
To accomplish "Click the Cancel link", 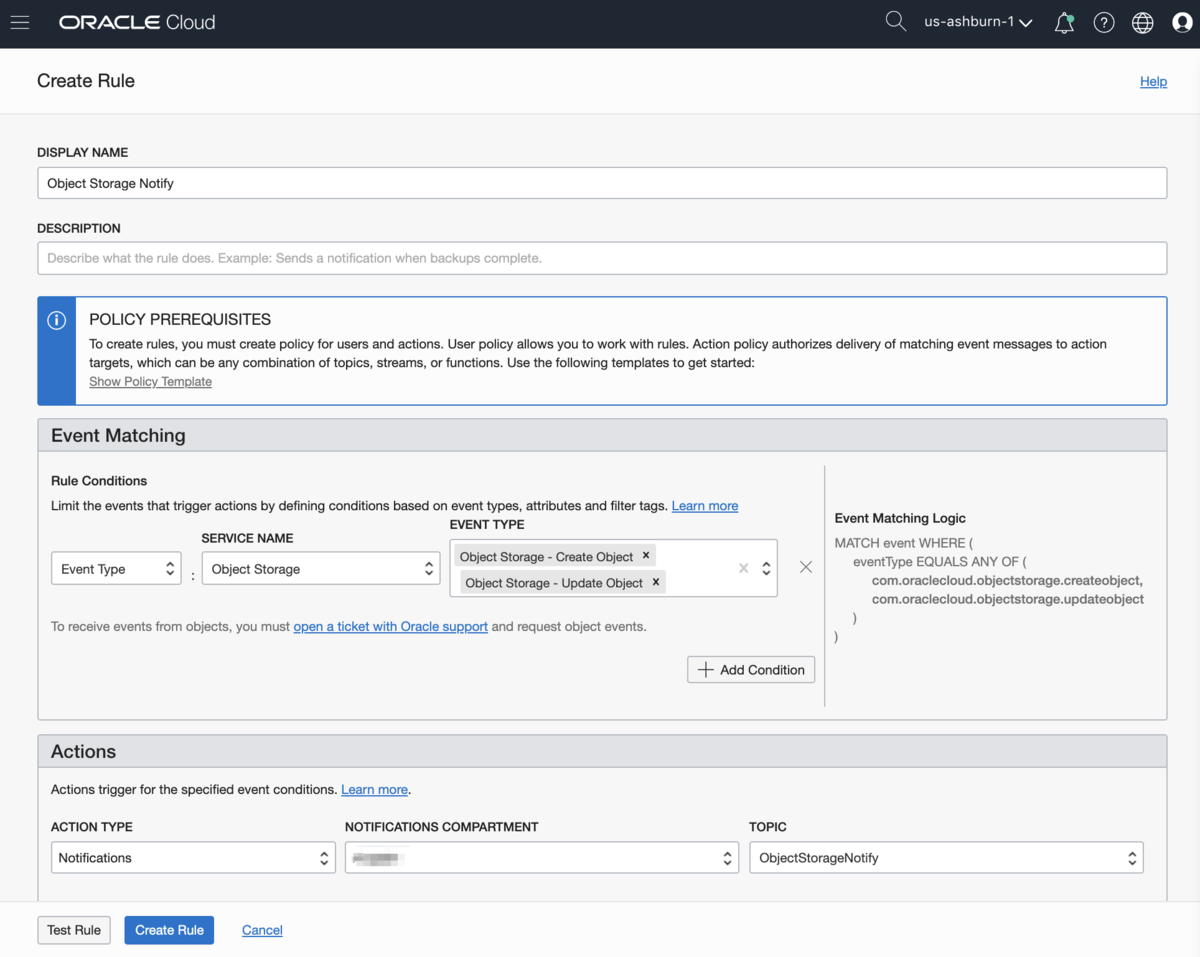I will (x=262, y=930).
